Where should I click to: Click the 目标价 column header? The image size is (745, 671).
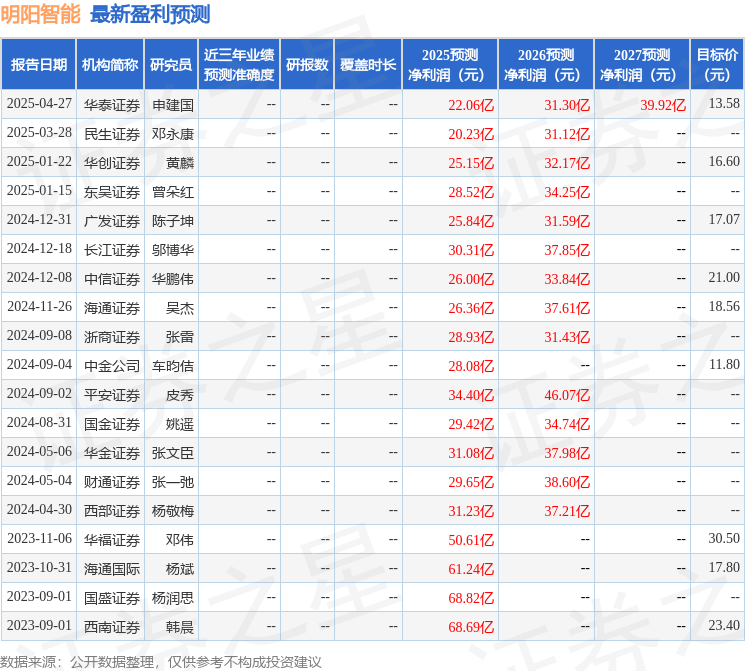point(717,65)
